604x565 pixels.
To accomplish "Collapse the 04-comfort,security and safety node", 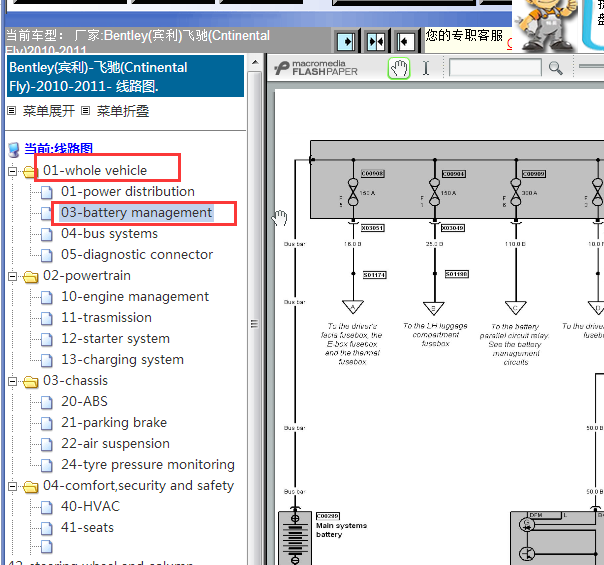I will pos(12,486).
